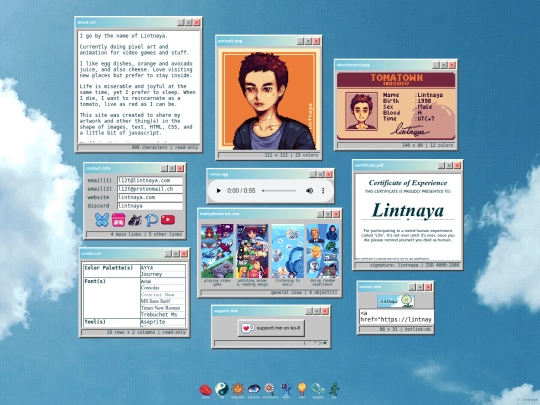
Task: Open the 'playing video game' thumbnail
Action: click(217, 251)
